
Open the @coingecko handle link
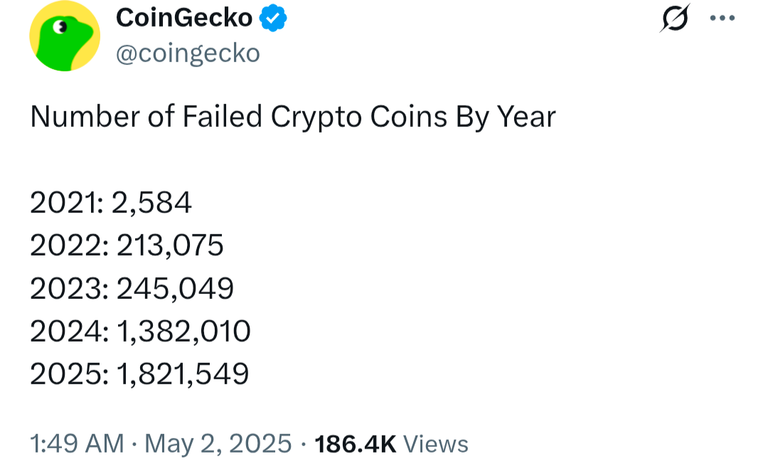188,53
